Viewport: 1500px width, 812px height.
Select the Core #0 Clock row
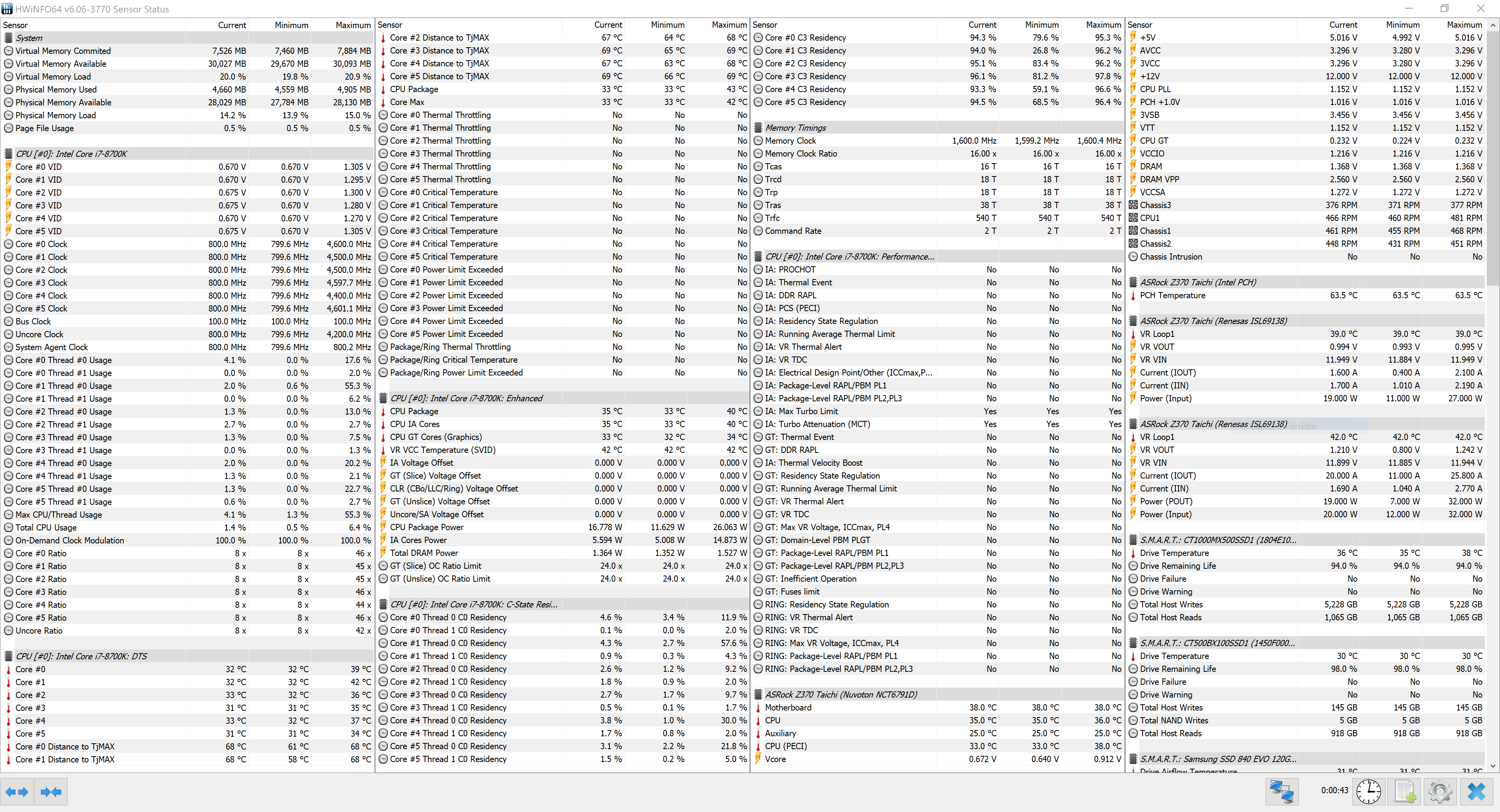(41, 244)
